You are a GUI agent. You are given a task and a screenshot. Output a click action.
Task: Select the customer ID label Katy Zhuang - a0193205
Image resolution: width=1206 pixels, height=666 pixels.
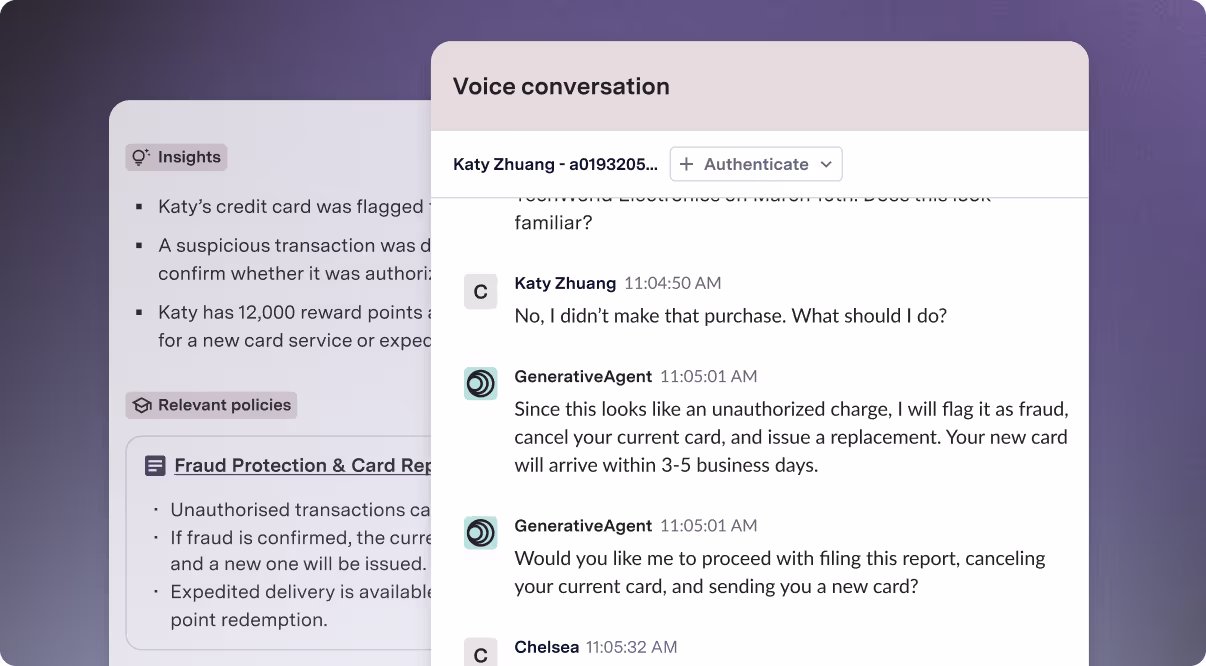pos(555,163)
